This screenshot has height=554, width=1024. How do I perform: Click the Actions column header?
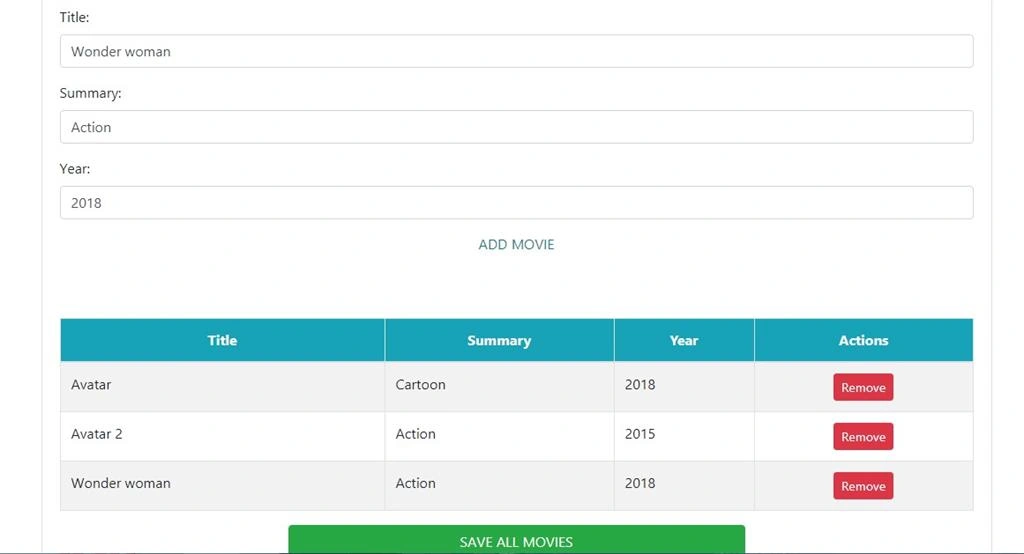coord(863,340)
